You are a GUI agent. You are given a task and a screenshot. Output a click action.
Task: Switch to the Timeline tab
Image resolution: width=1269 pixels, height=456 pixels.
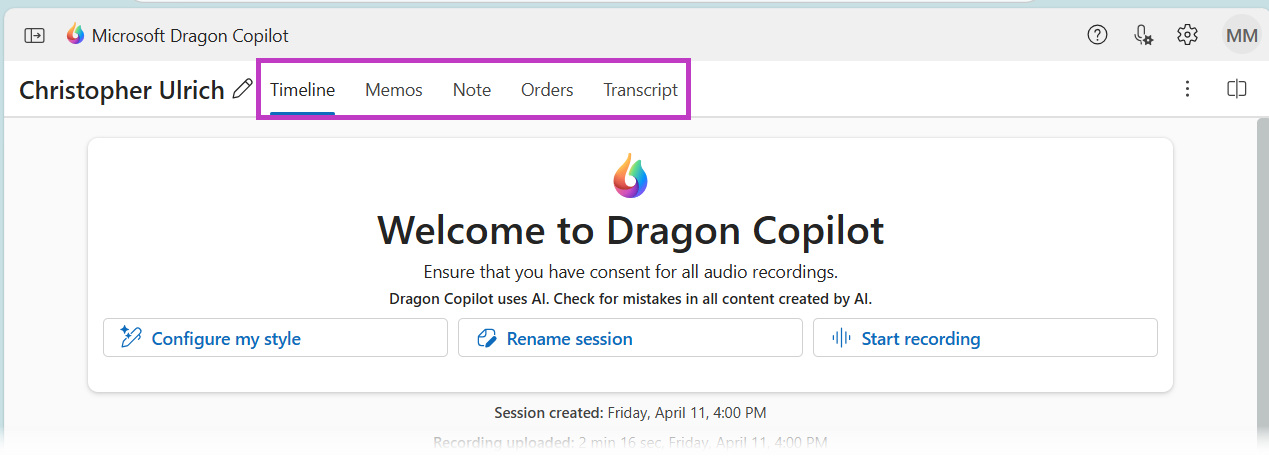click(302, 90)
